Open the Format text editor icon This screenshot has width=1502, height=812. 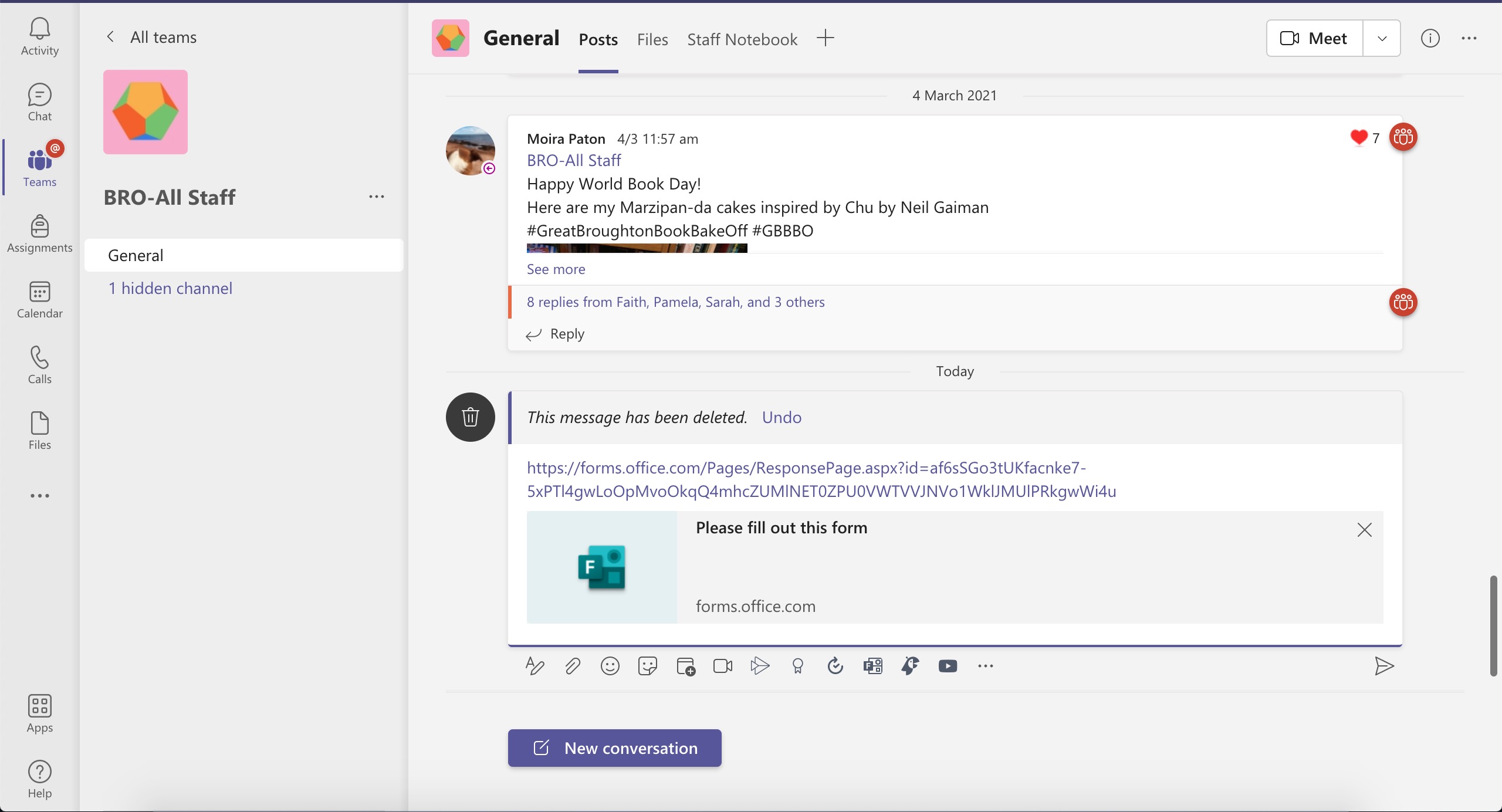(x=535, y=666)
